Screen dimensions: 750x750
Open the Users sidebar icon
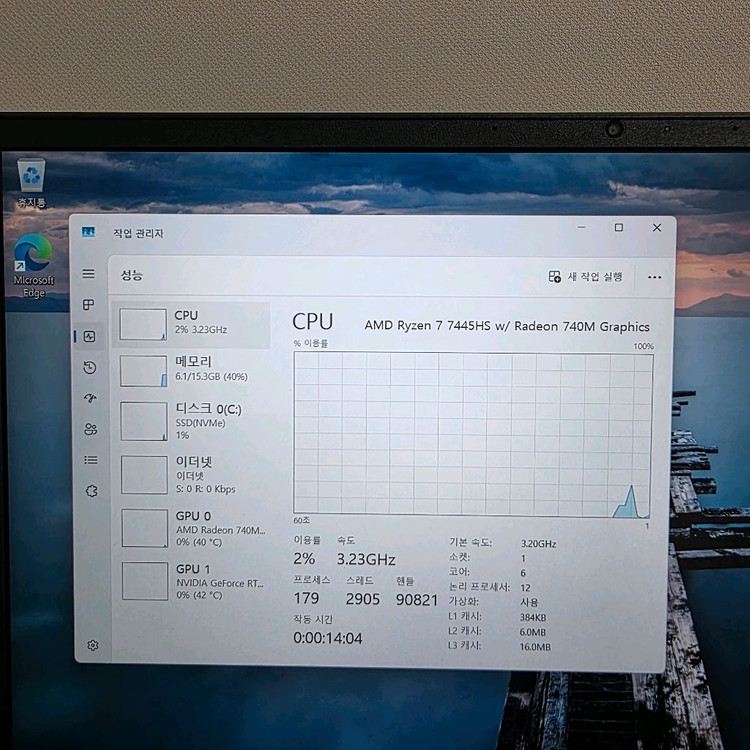[91, 429]
